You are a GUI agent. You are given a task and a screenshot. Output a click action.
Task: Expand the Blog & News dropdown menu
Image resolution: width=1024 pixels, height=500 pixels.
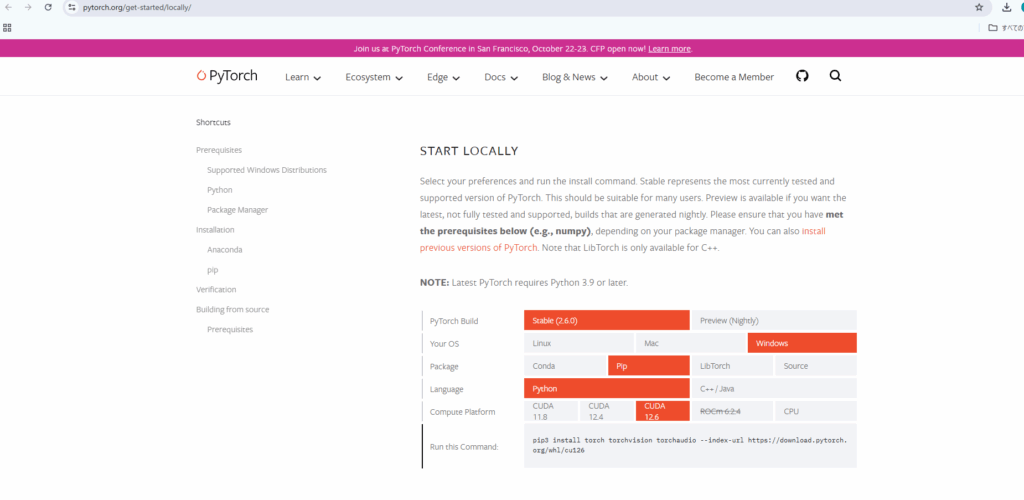click(575, 77)
